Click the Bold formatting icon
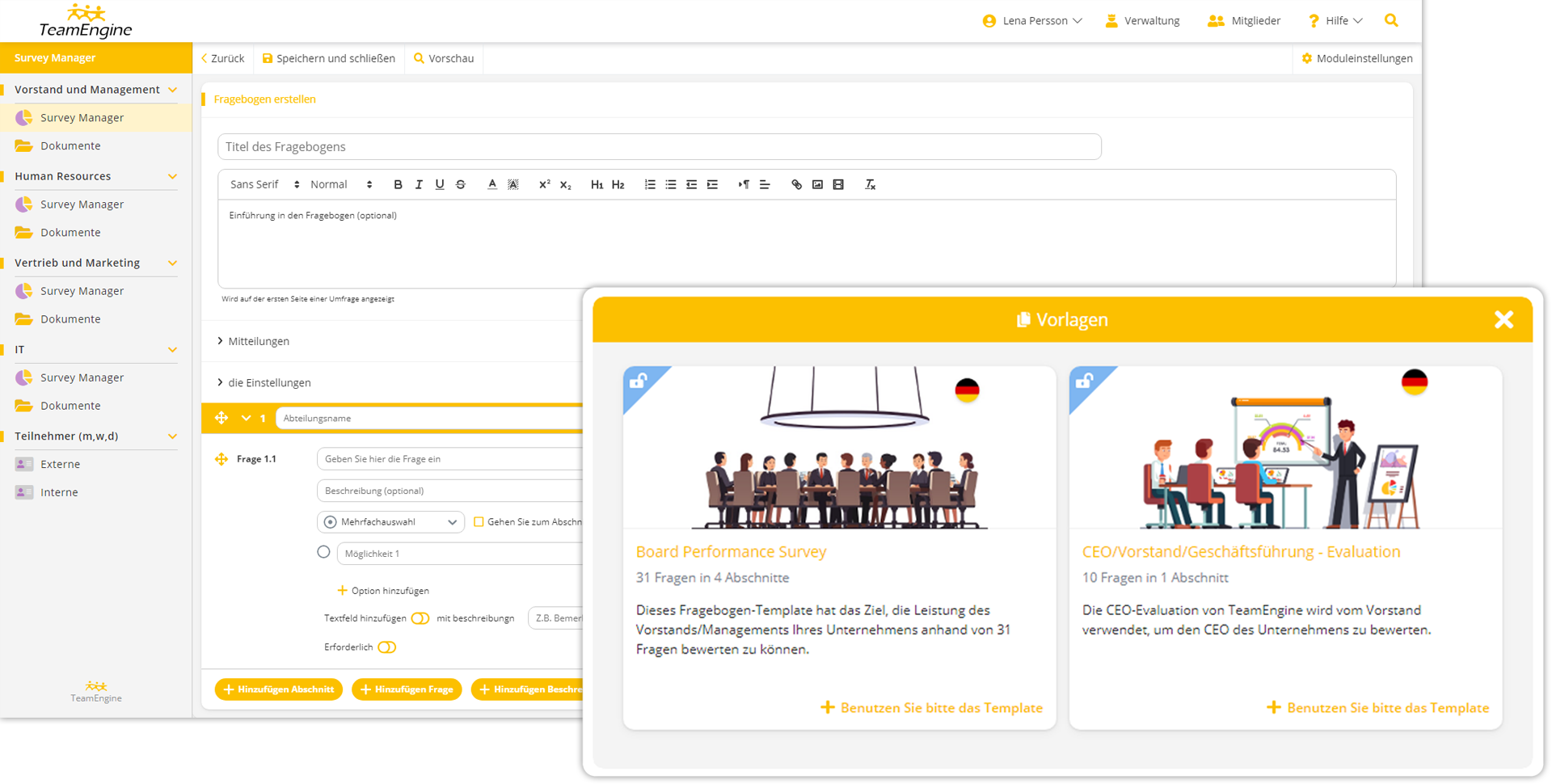This screenshot has width=1552, height=784. [x=398, y=185]
